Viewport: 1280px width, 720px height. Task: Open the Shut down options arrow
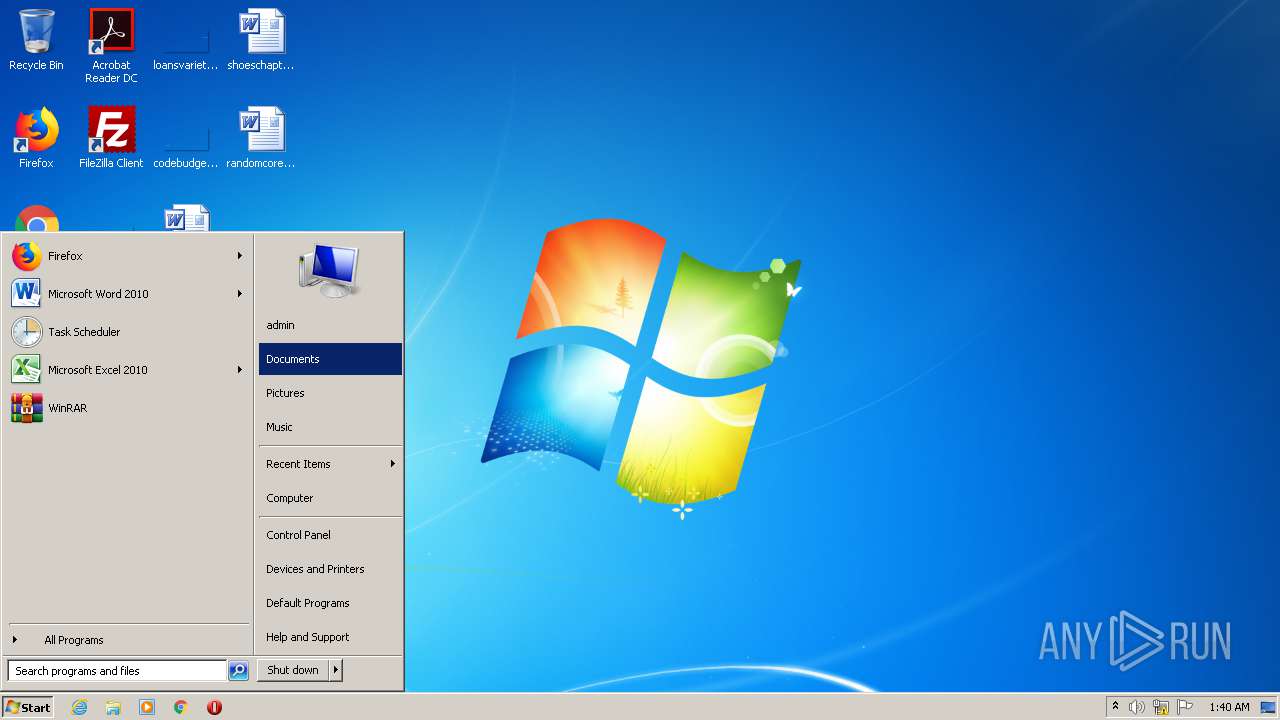(336, 671)
